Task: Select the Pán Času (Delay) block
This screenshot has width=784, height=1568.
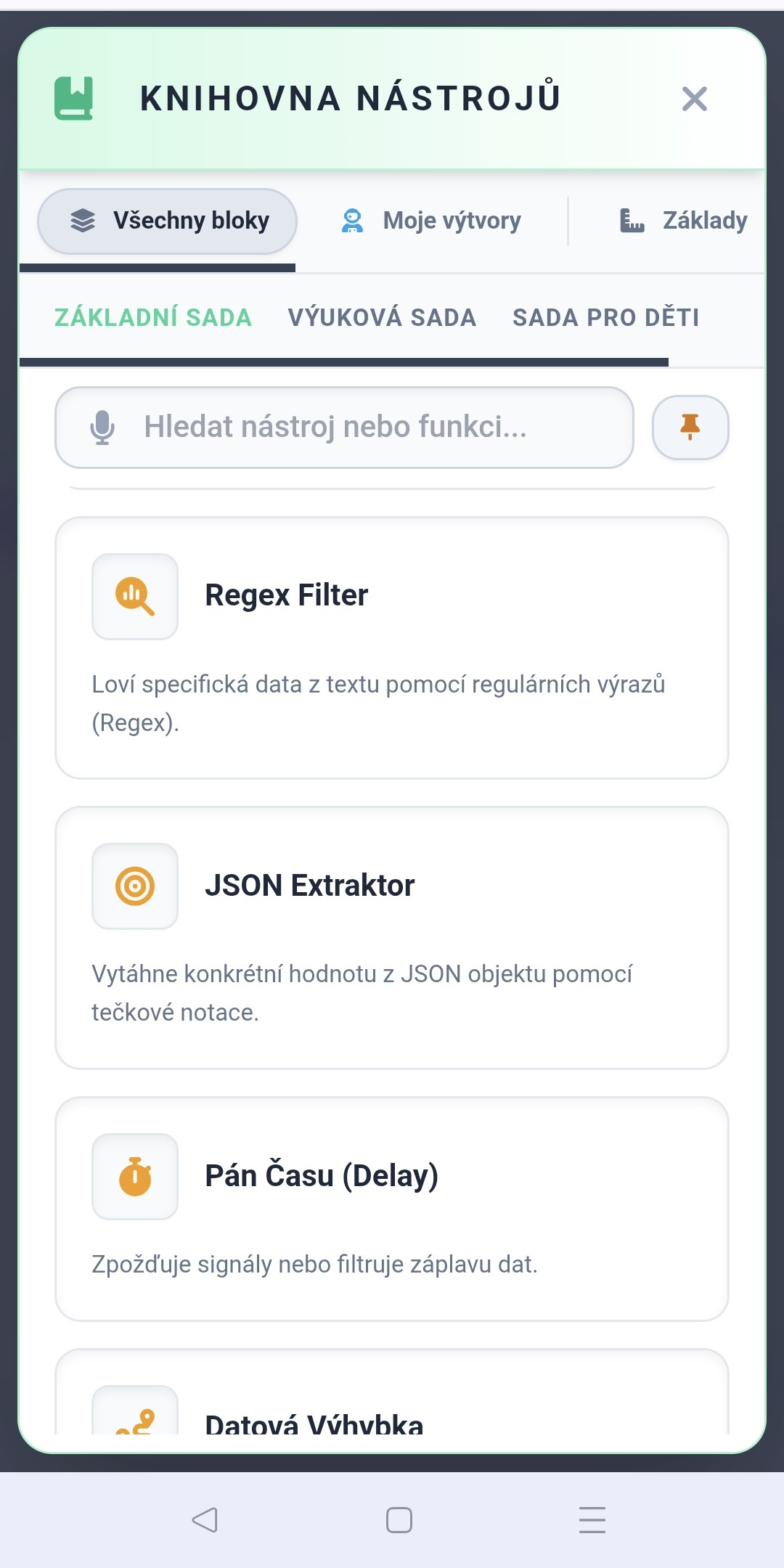Action: [x=392, y=1209]
